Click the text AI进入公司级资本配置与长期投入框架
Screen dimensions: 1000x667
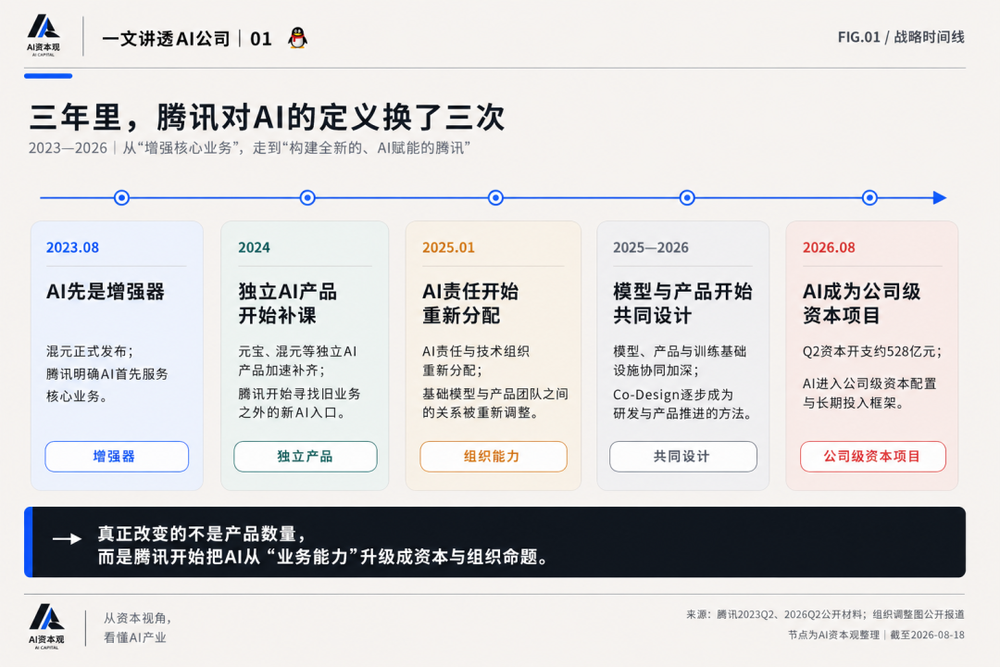coord(869,393)
